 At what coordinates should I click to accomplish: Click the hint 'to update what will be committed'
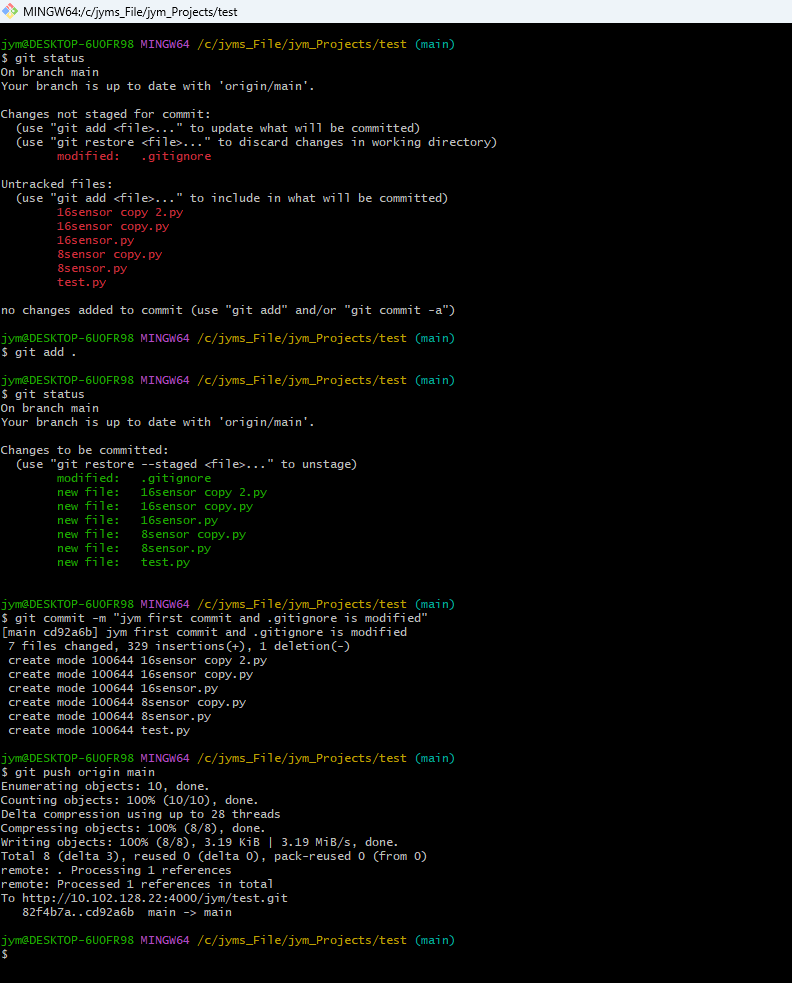click(x=305, y=128)
